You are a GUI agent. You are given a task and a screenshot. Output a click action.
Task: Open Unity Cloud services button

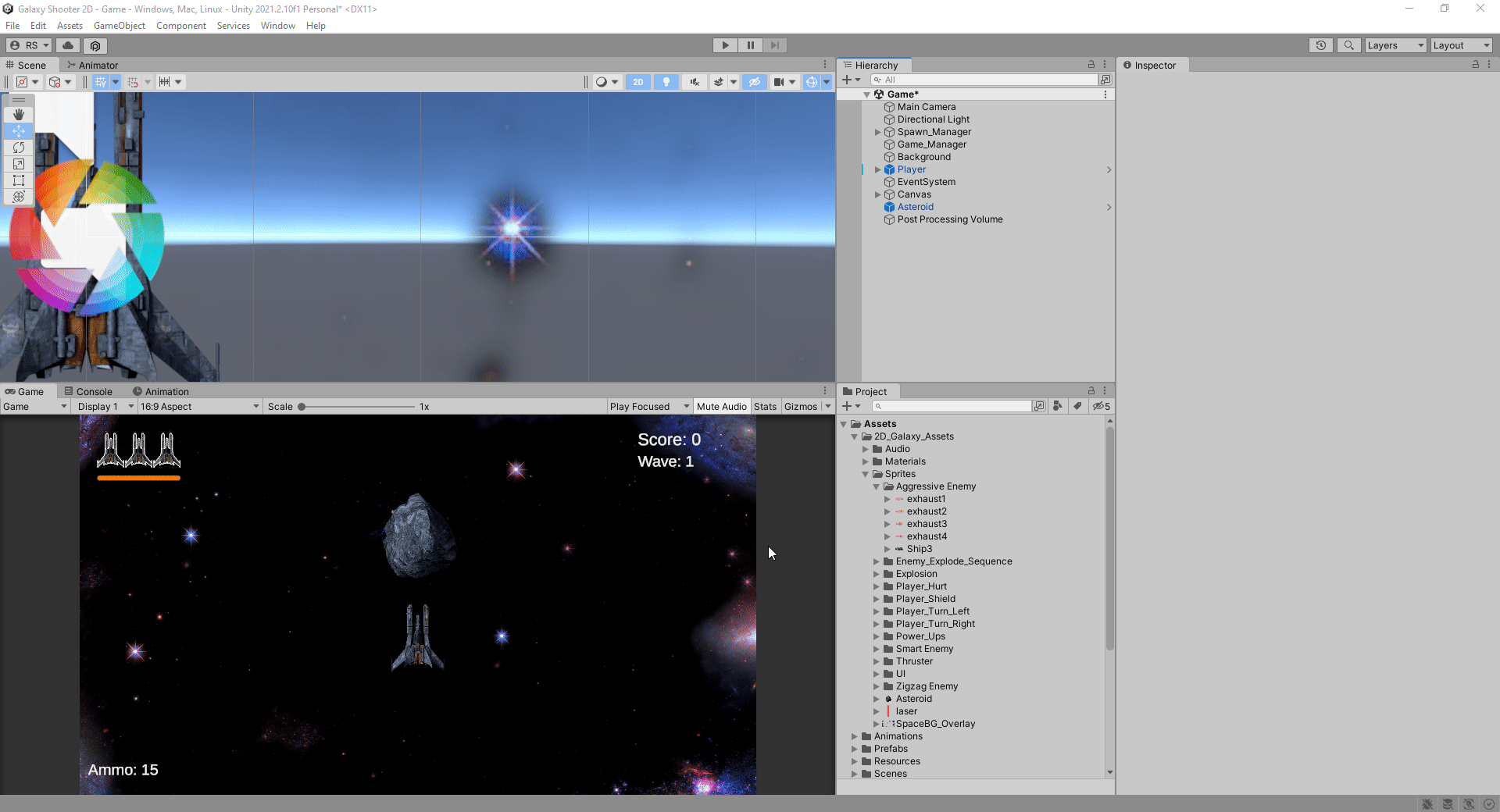pos(68,45)
